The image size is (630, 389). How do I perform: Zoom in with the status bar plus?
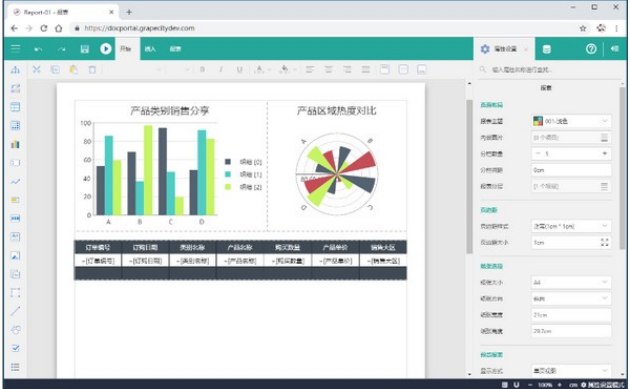tap(559, 385)
